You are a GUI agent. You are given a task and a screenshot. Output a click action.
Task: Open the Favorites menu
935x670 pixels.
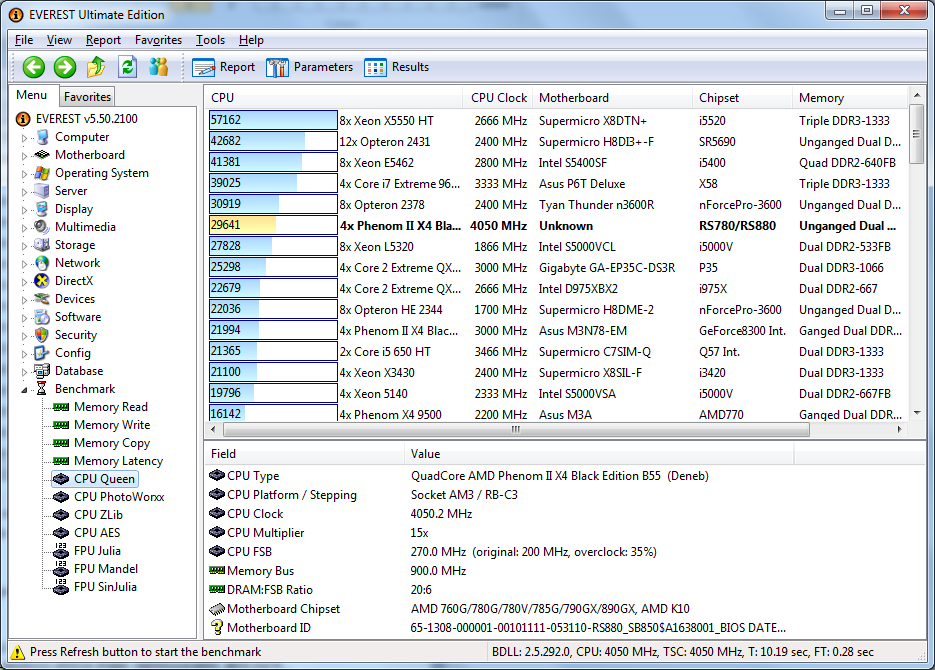158,40
